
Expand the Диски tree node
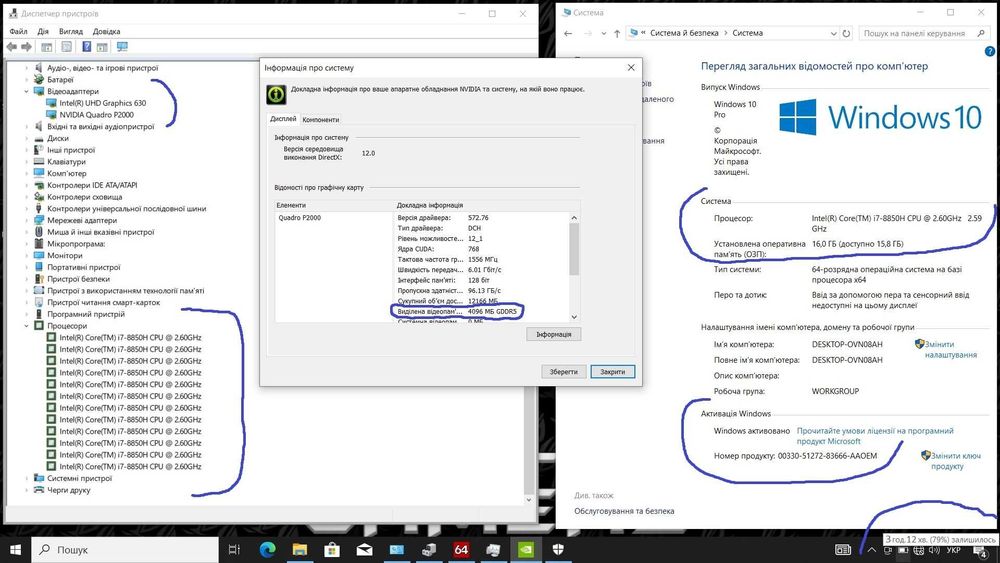tap(27, 138)
